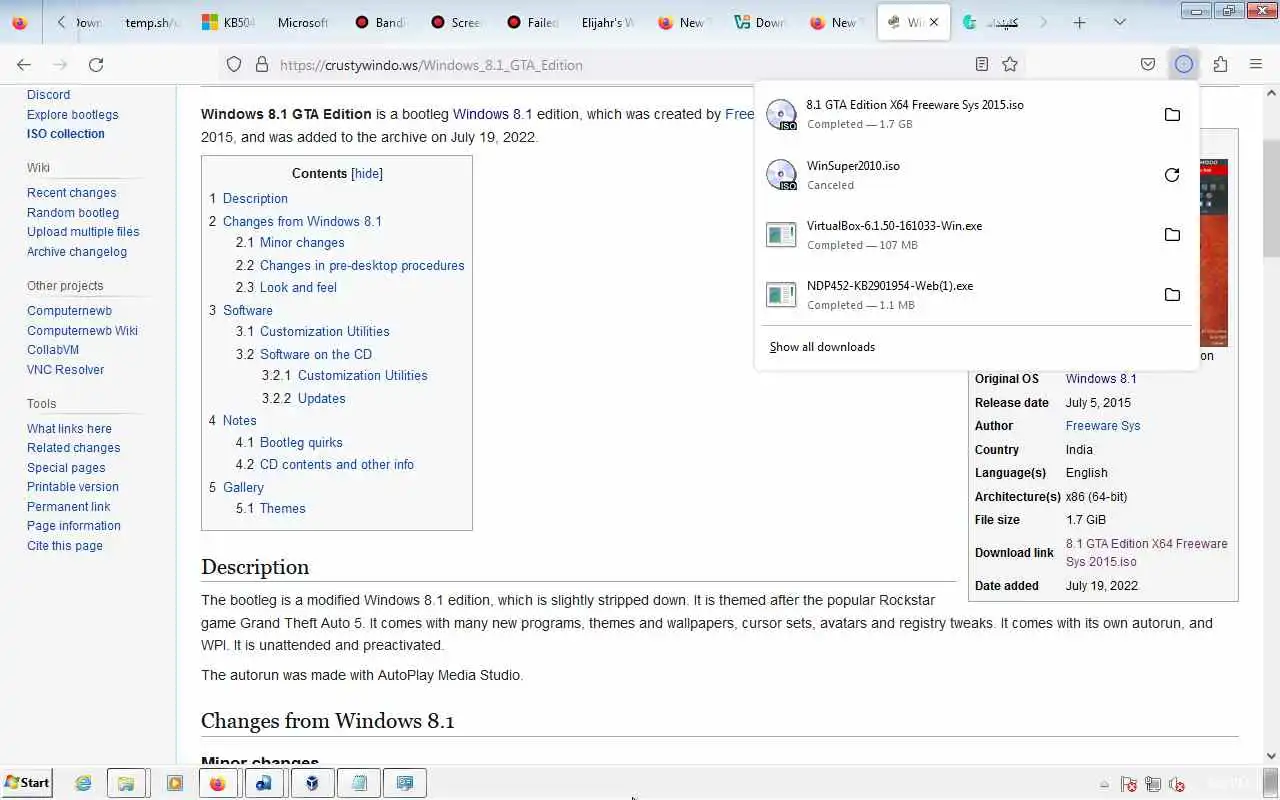Click the Start button

28,783
